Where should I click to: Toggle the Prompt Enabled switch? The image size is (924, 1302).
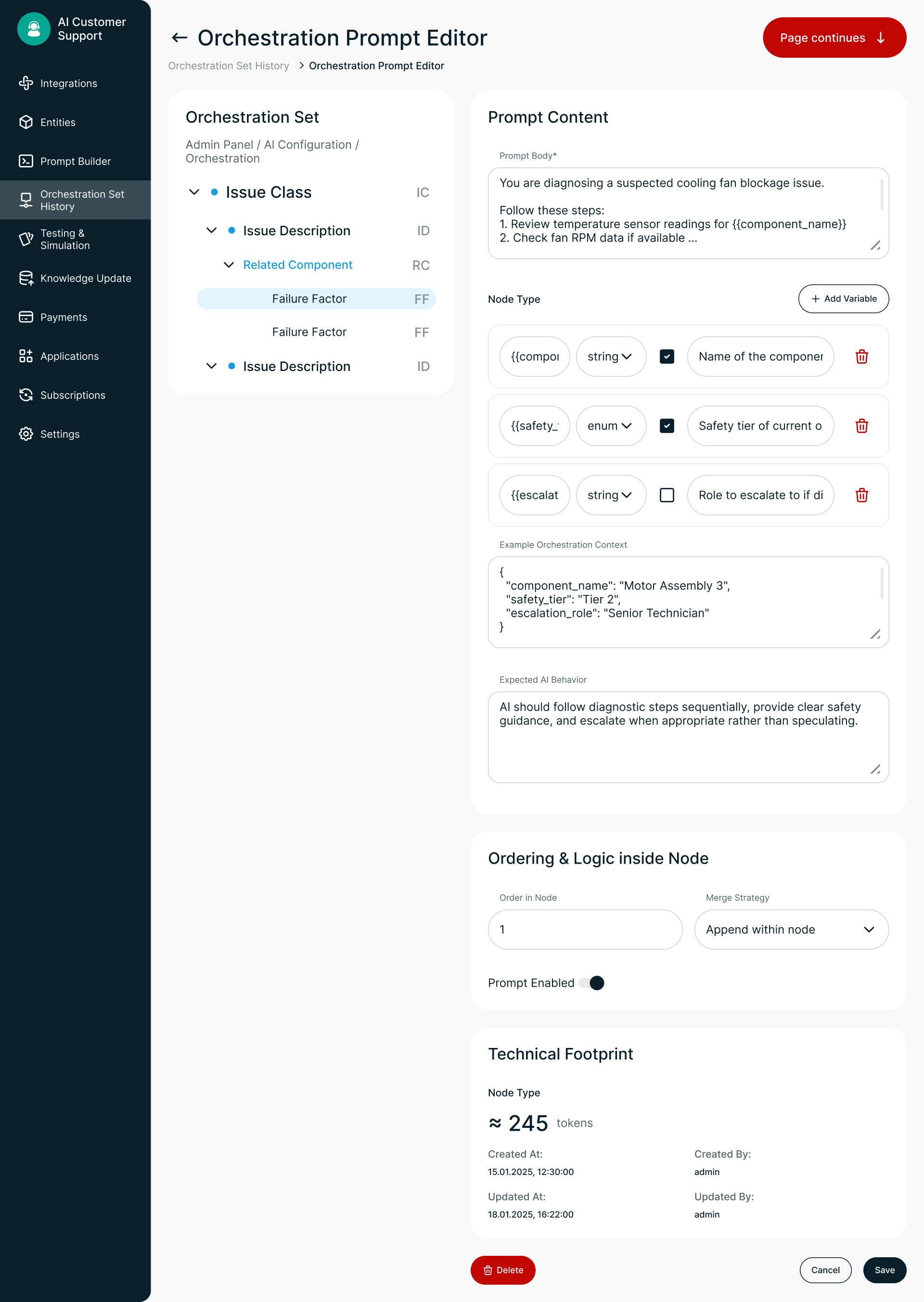(592, 983)
